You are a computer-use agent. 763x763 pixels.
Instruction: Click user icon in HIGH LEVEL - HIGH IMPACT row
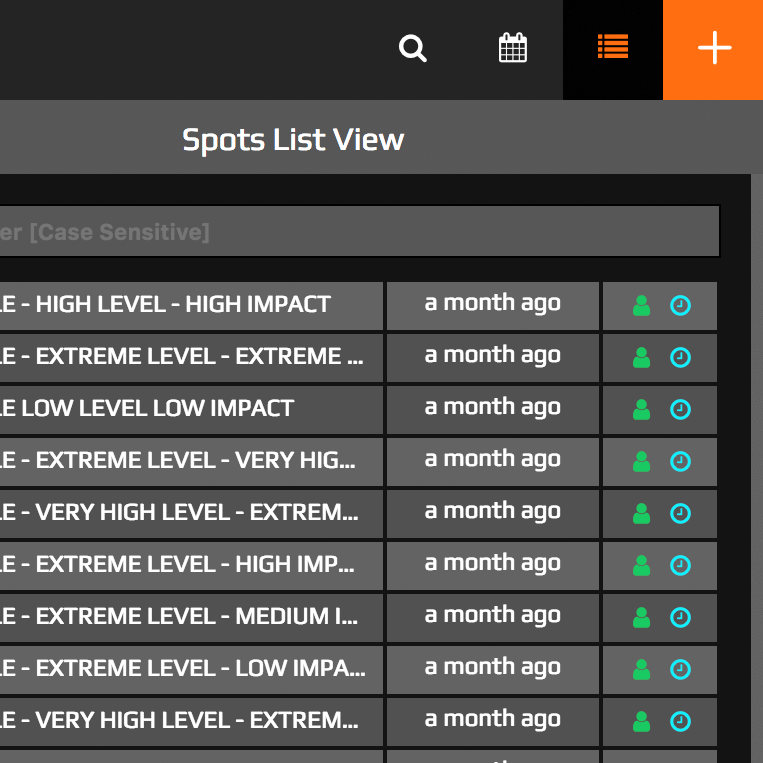coord(641,306)
